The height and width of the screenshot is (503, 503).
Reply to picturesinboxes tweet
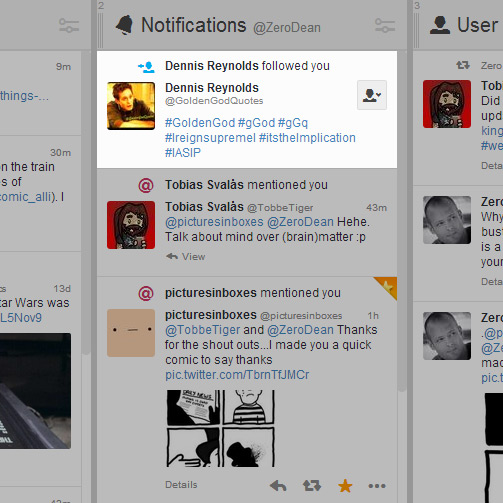[278, 486]
